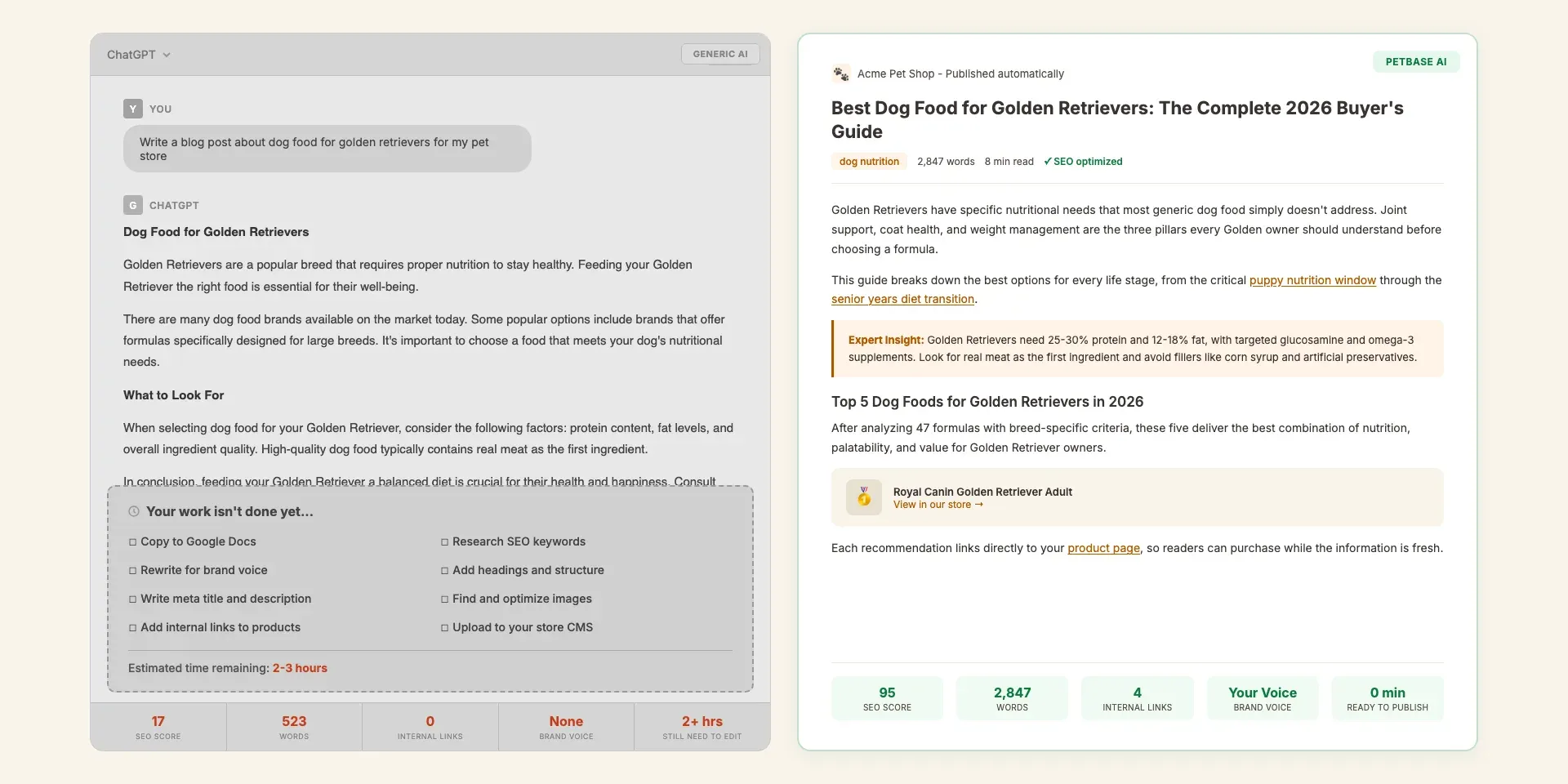Click the 2-3 hours estimated time text

[300, 668]
